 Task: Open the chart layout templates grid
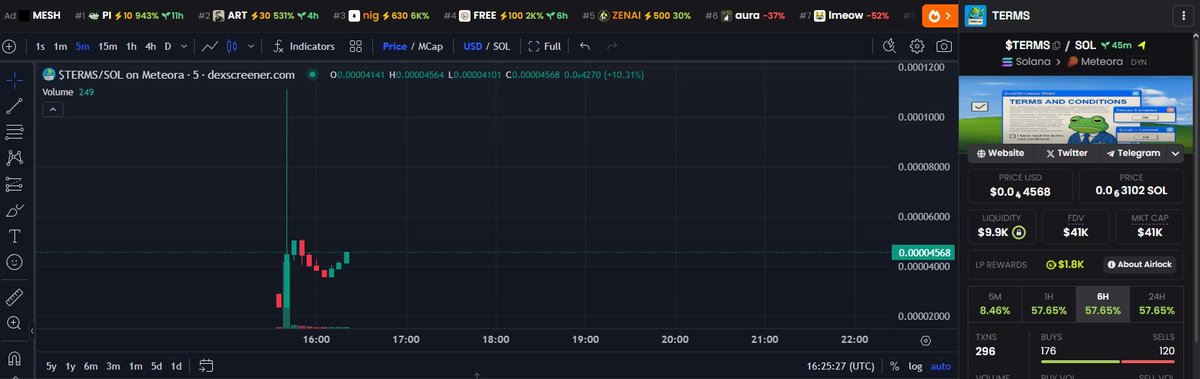[x=356, y=46]
